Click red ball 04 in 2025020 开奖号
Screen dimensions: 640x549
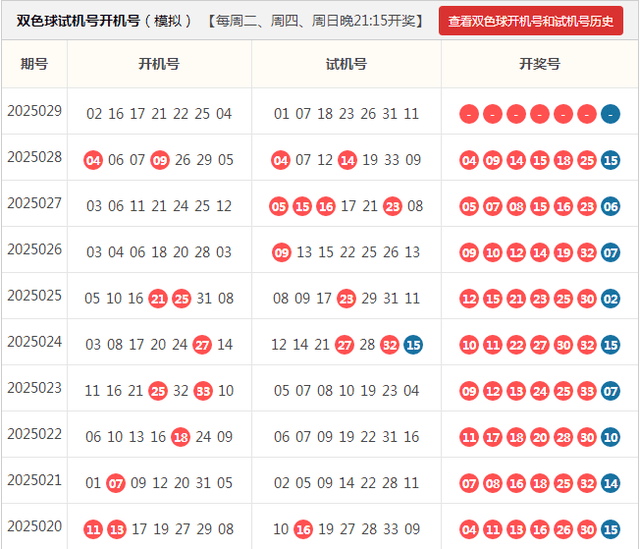469,529
